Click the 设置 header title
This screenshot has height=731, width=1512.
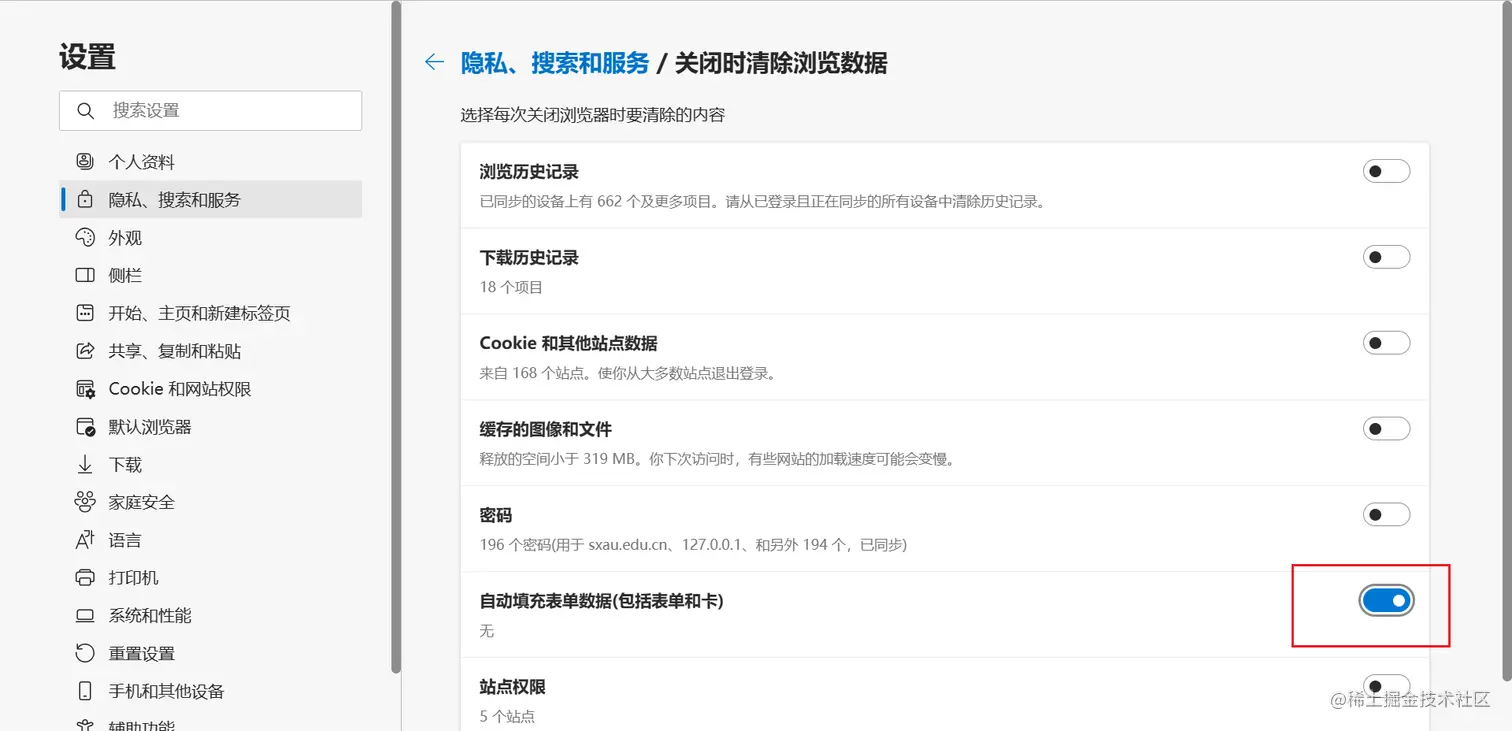[87, 56]
